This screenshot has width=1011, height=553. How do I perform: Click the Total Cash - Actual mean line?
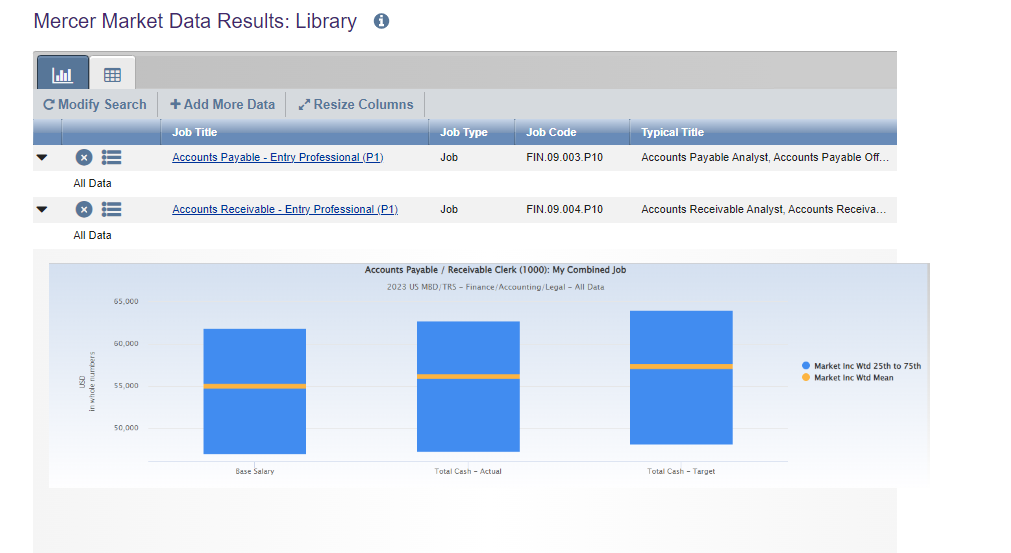pos(468,376)
